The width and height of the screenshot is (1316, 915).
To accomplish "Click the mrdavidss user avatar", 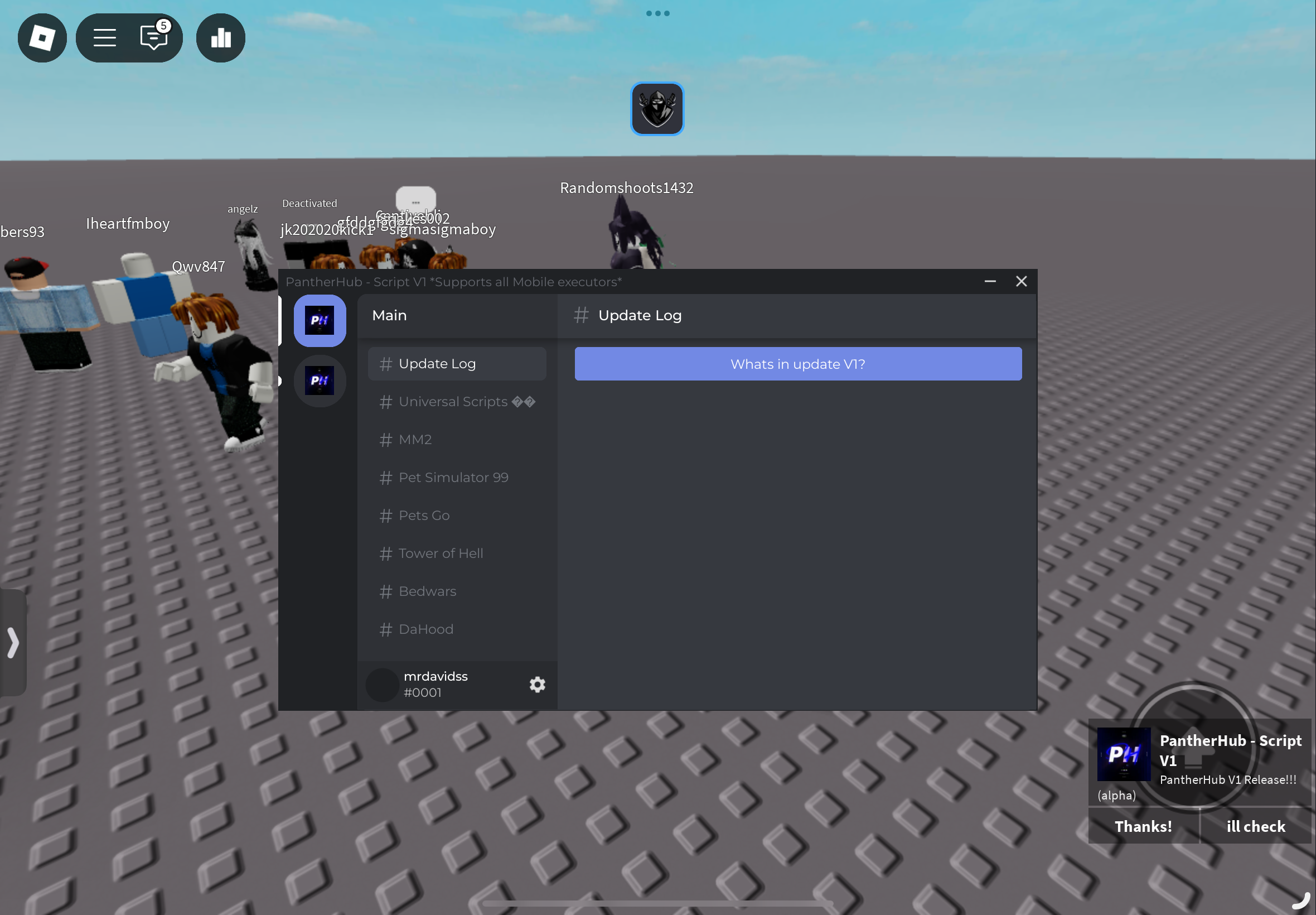I will [x=382, y=685].
